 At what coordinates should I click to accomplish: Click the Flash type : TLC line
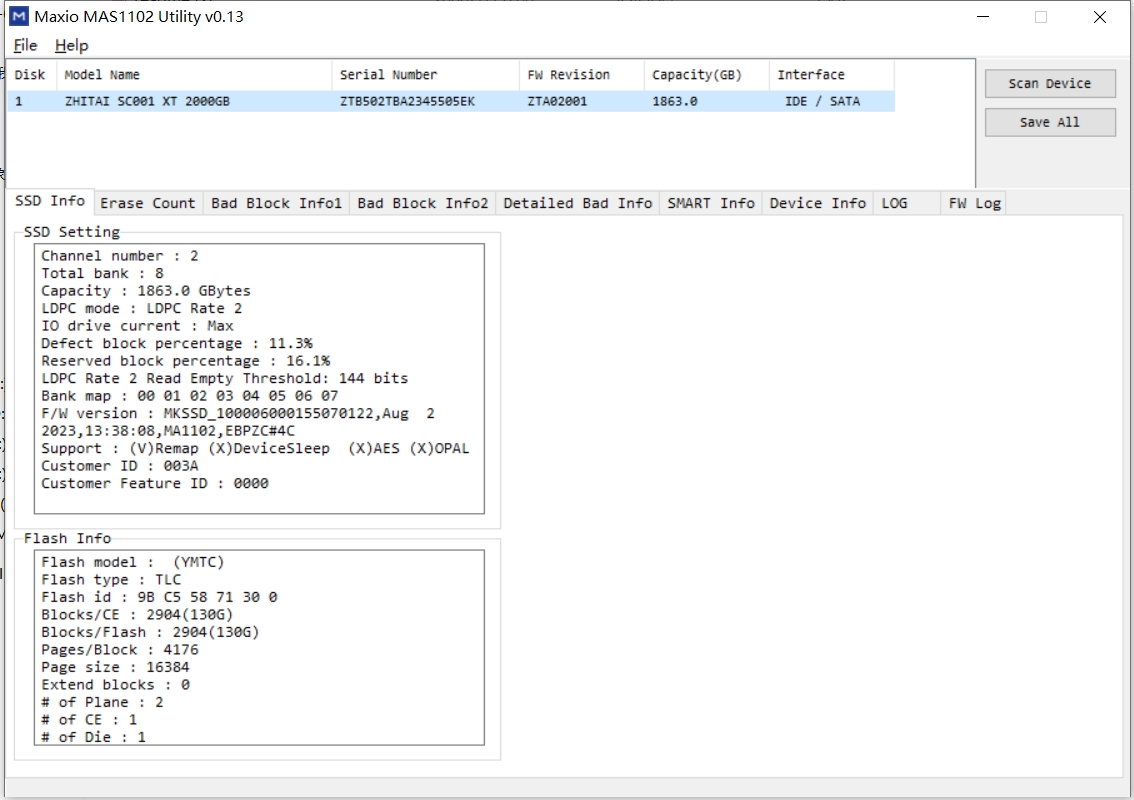click(111, 580)
